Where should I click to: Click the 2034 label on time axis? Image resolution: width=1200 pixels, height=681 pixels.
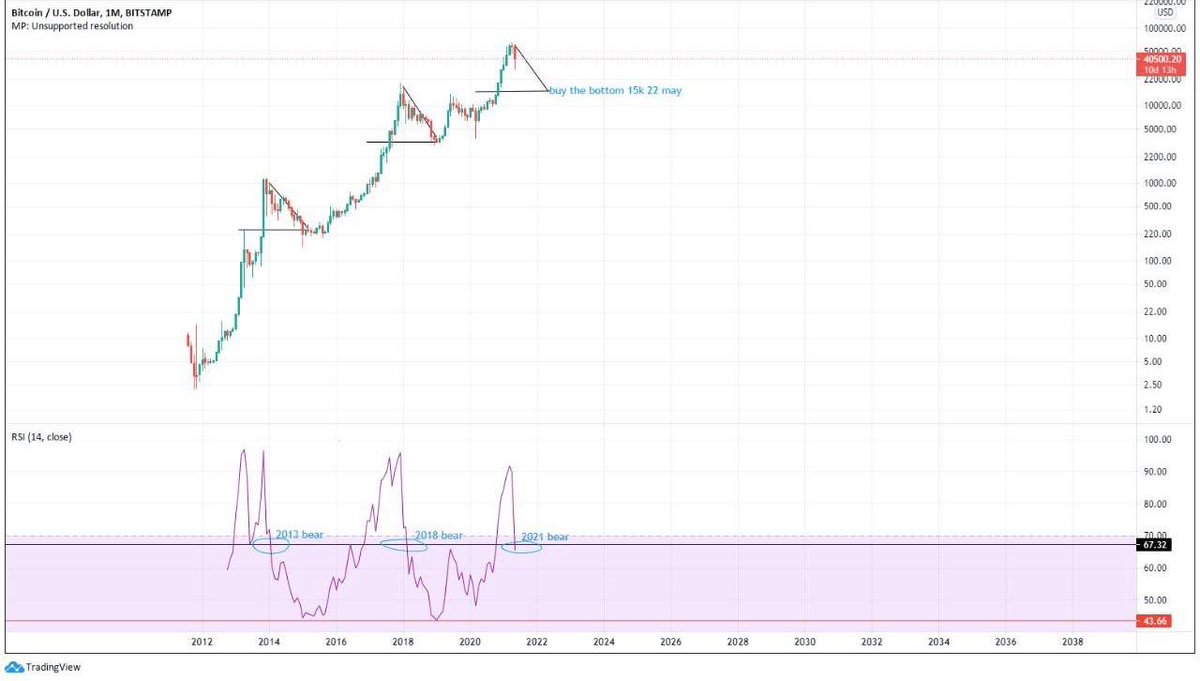tap(939, 642)
